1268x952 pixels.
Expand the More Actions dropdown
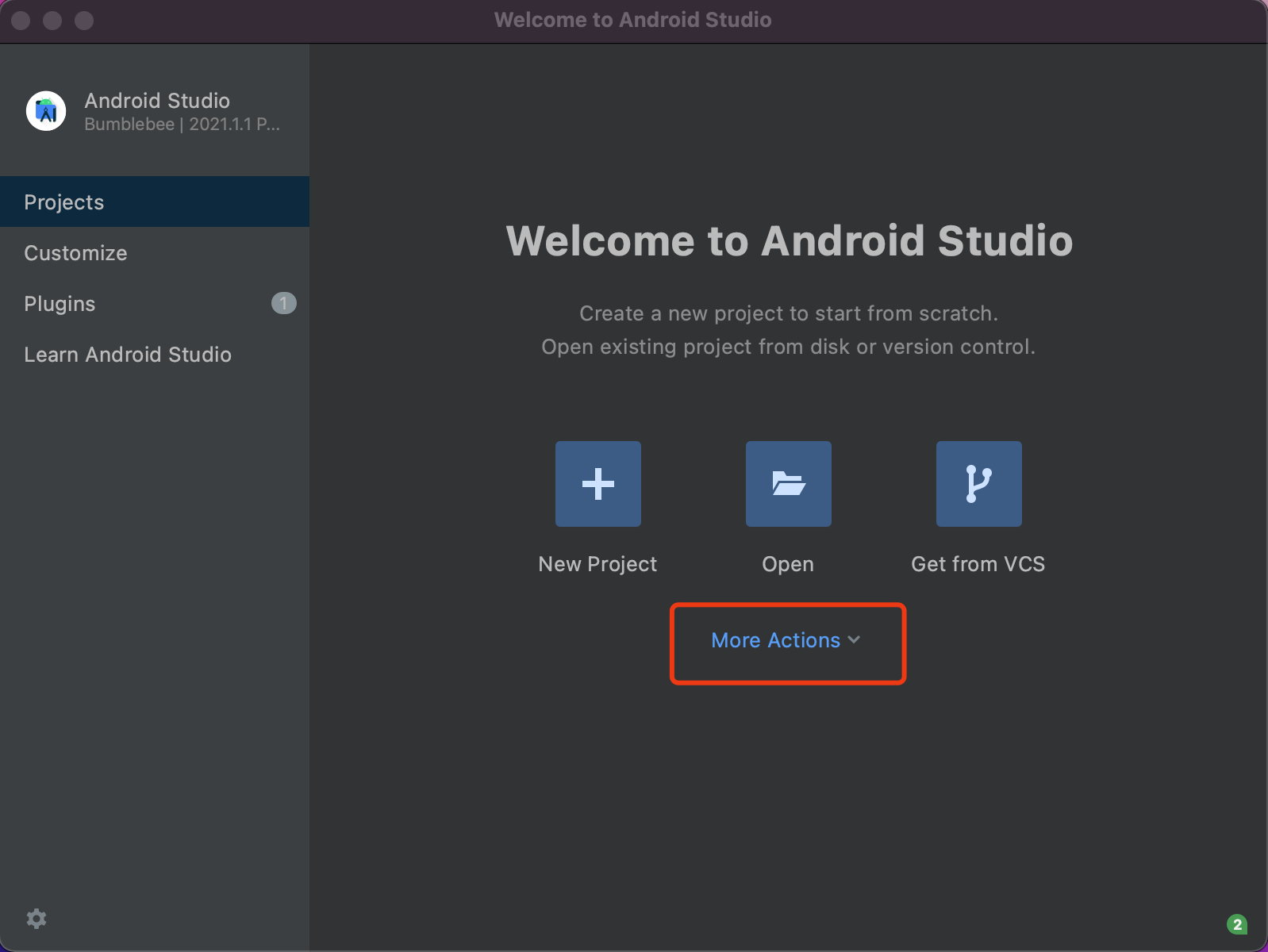click(786, 640)
